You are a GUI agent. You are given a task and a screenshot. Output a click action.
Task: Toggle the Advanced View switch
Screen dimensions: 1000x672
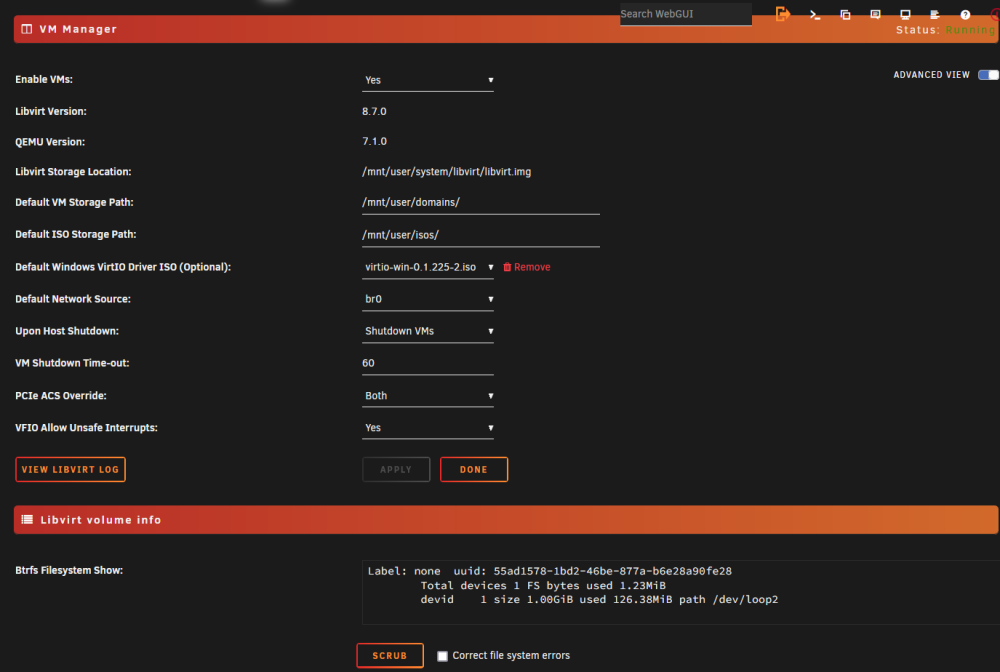[x=988, y=75]
